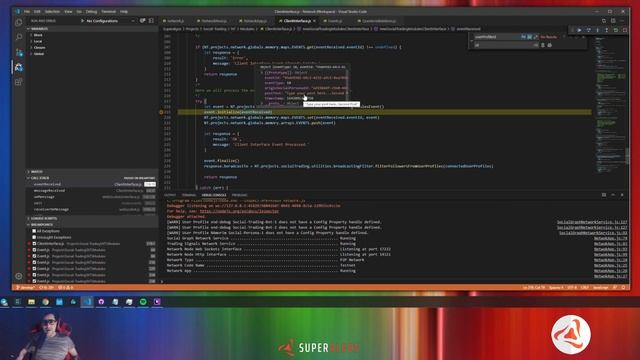Toggle Use Regular Expression in the find widget
This screenshot has width=640, height=360.
(536, 37)
